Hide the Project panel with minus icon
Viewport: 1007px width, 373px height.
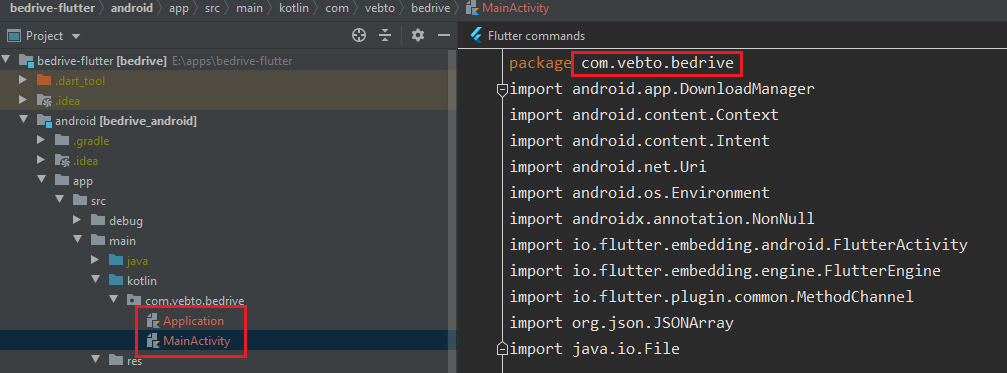(x=444, y=35)
